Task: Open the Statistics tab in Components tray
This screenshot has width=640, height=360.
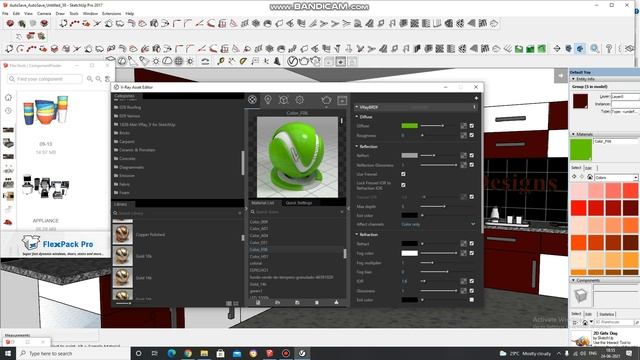Action: [607, 314]
